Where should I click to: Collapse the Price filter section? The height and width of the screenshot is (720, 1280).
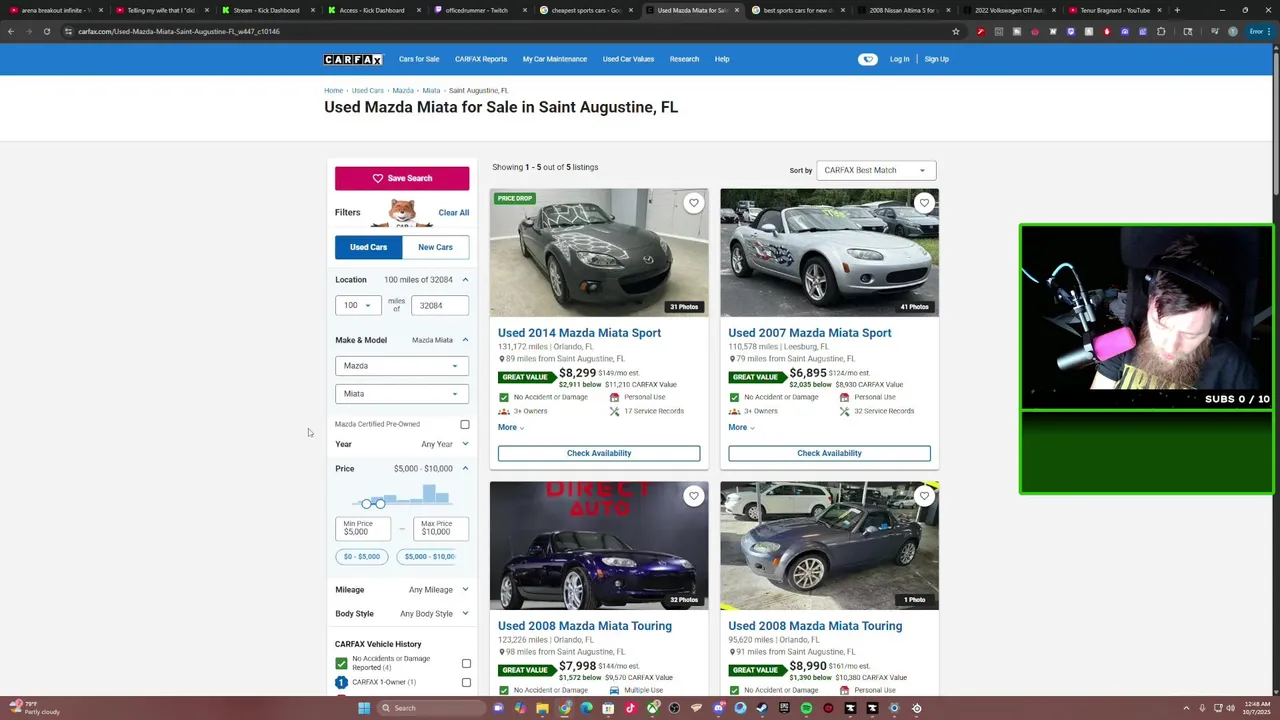pyautogui.click(x=465, y=468)
